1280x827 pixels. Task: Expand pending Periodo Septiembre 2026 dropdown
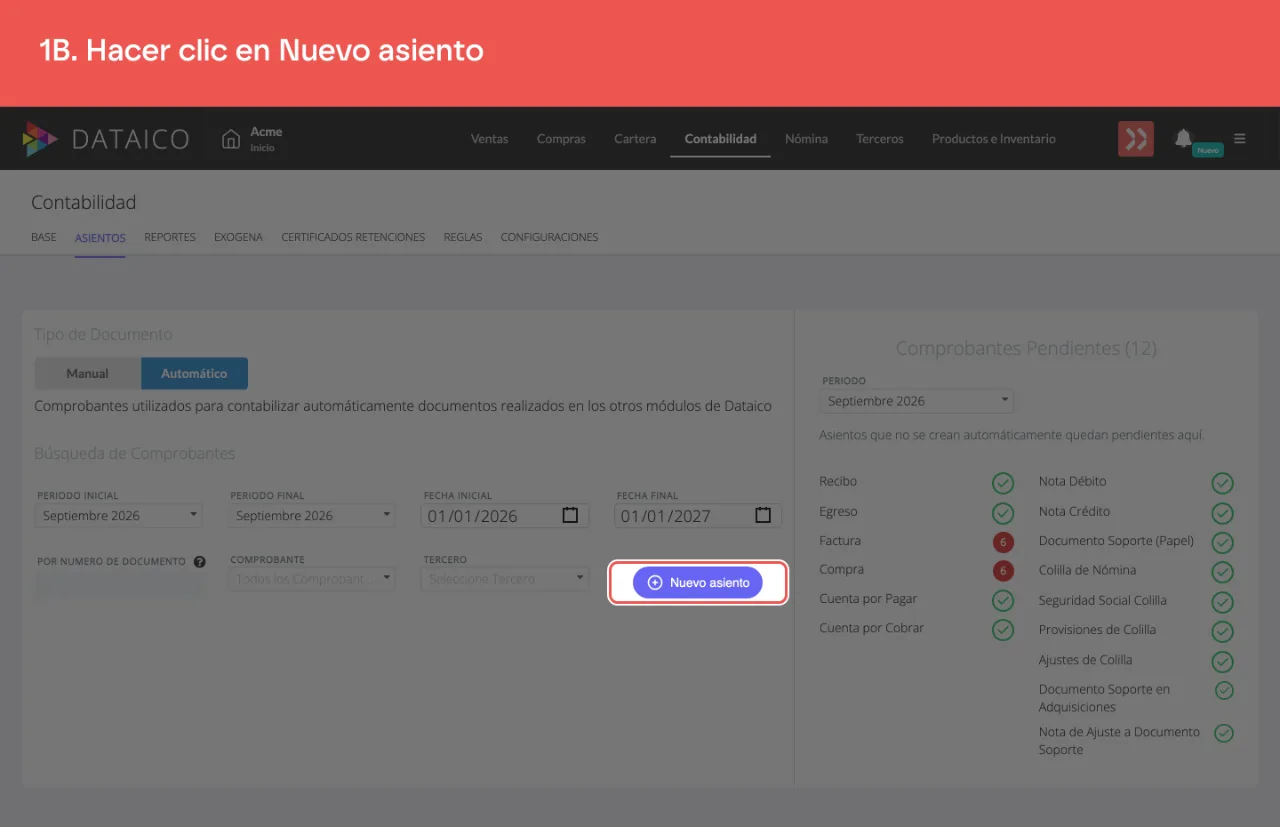point(917,401)
